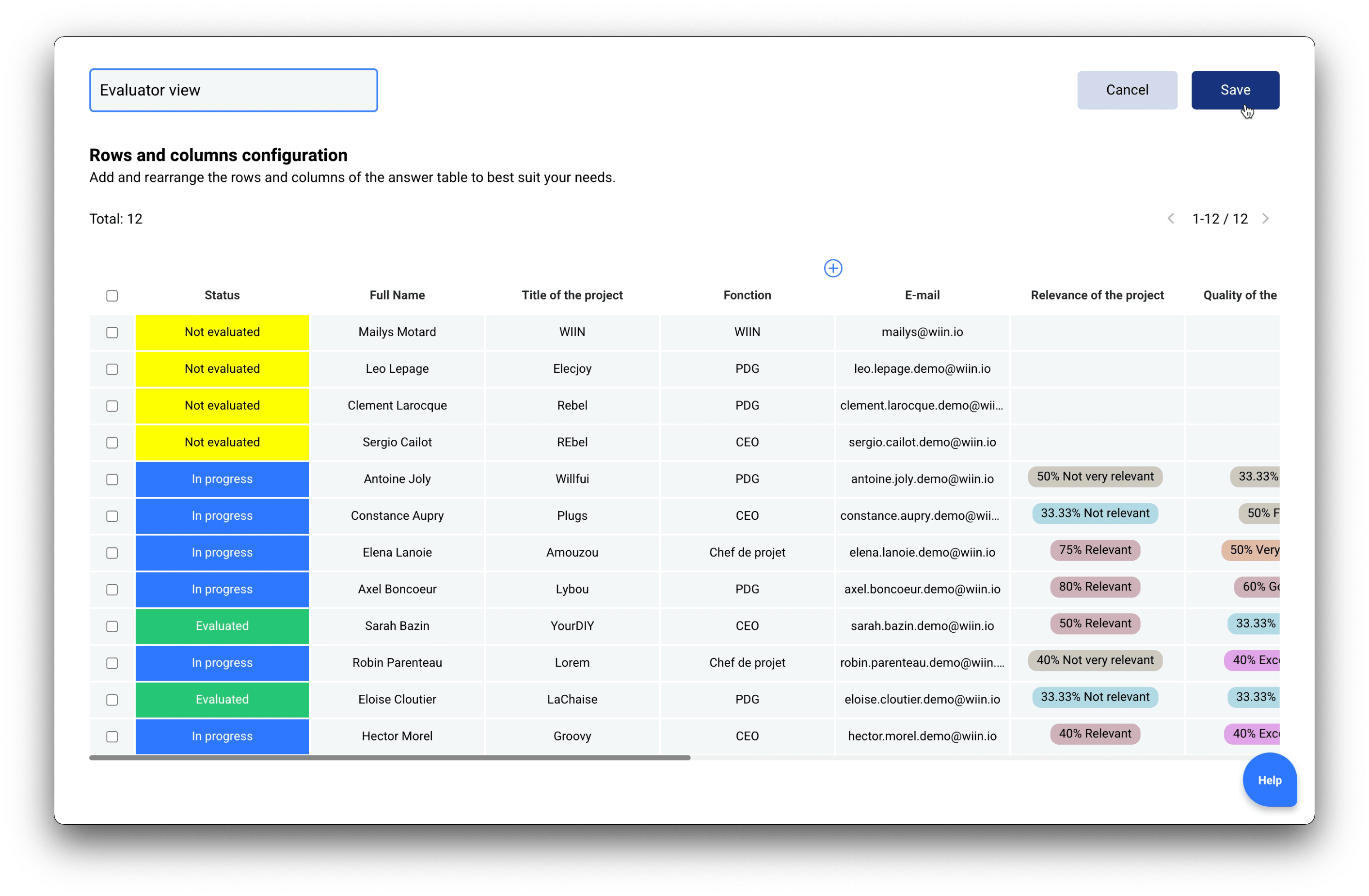Open the Help bubble

click(1270, 780)
